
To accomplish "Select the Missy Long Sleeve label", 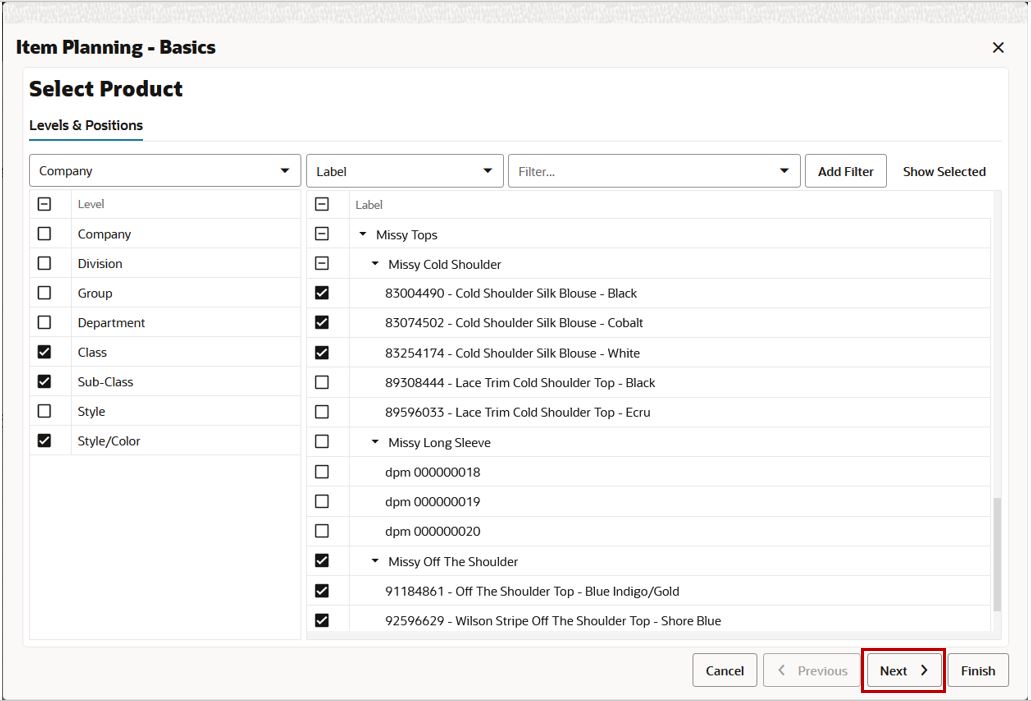I will pos(439,443).
